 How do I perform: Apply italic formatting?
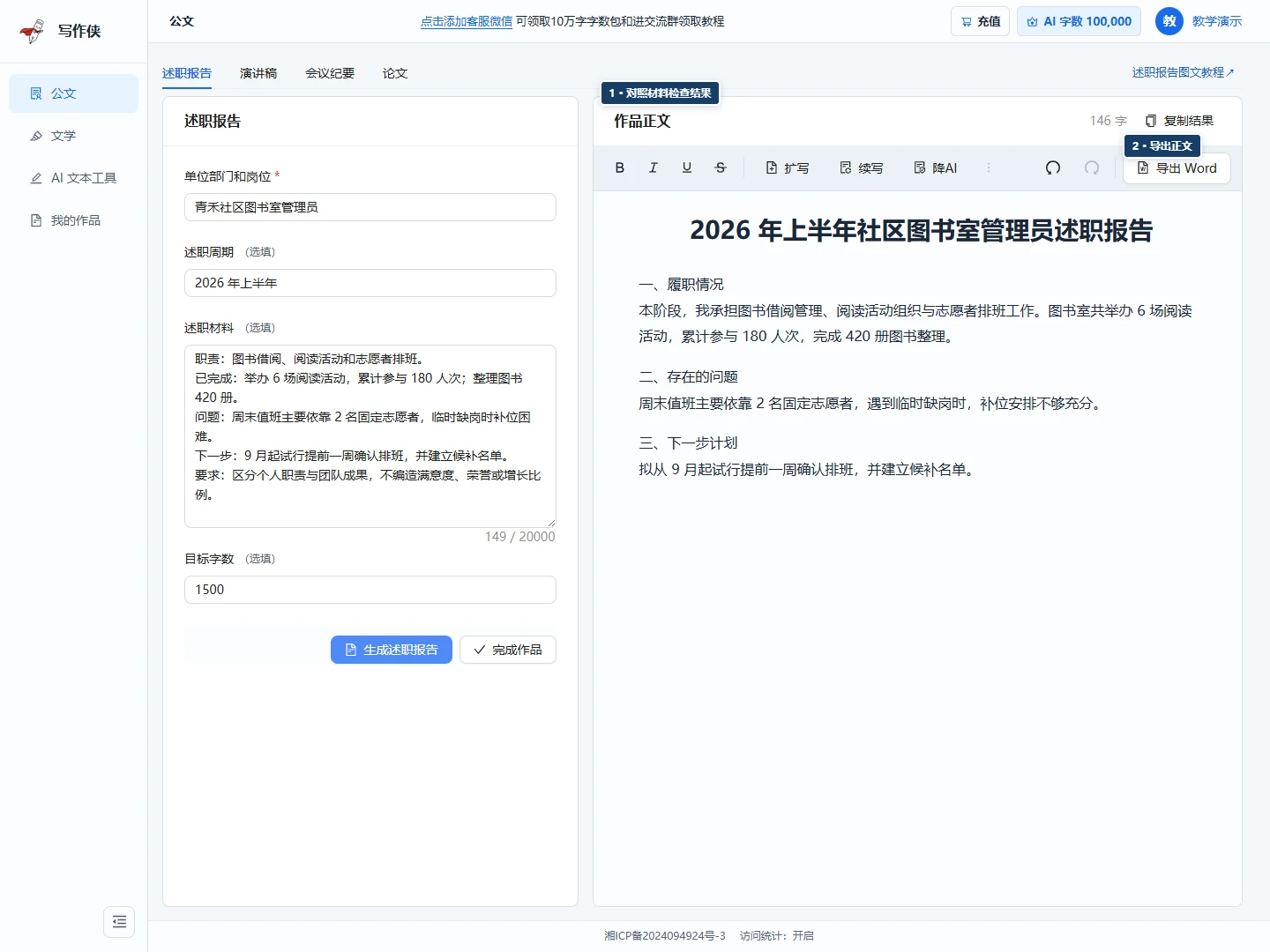(654, 167)
